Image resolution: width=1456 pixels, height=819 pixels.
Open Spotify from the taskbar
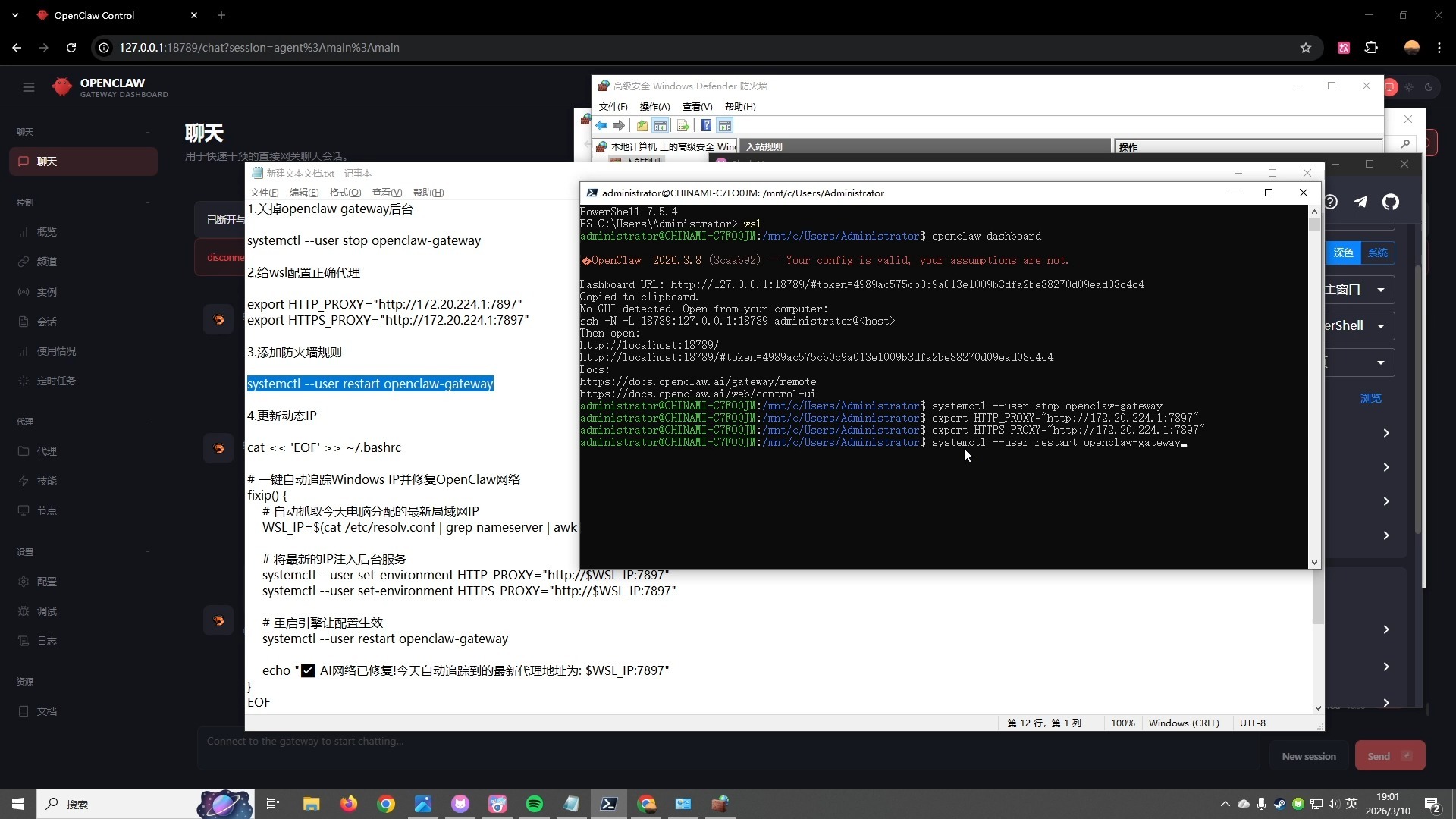[535, 804]
